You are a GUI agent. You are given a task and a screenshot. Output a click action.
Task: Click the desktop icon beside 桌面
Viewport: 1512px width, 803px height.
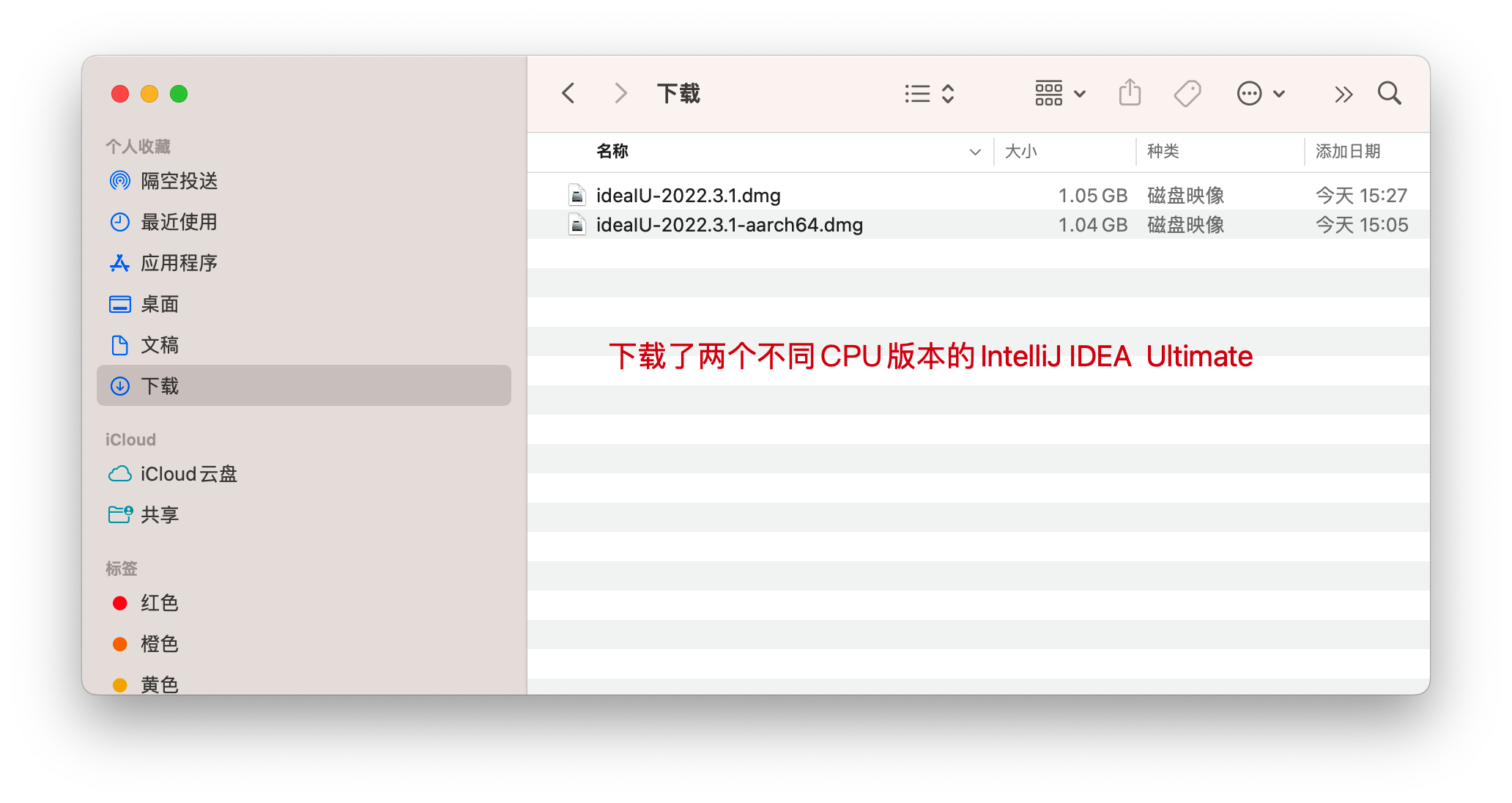[120, 304]
